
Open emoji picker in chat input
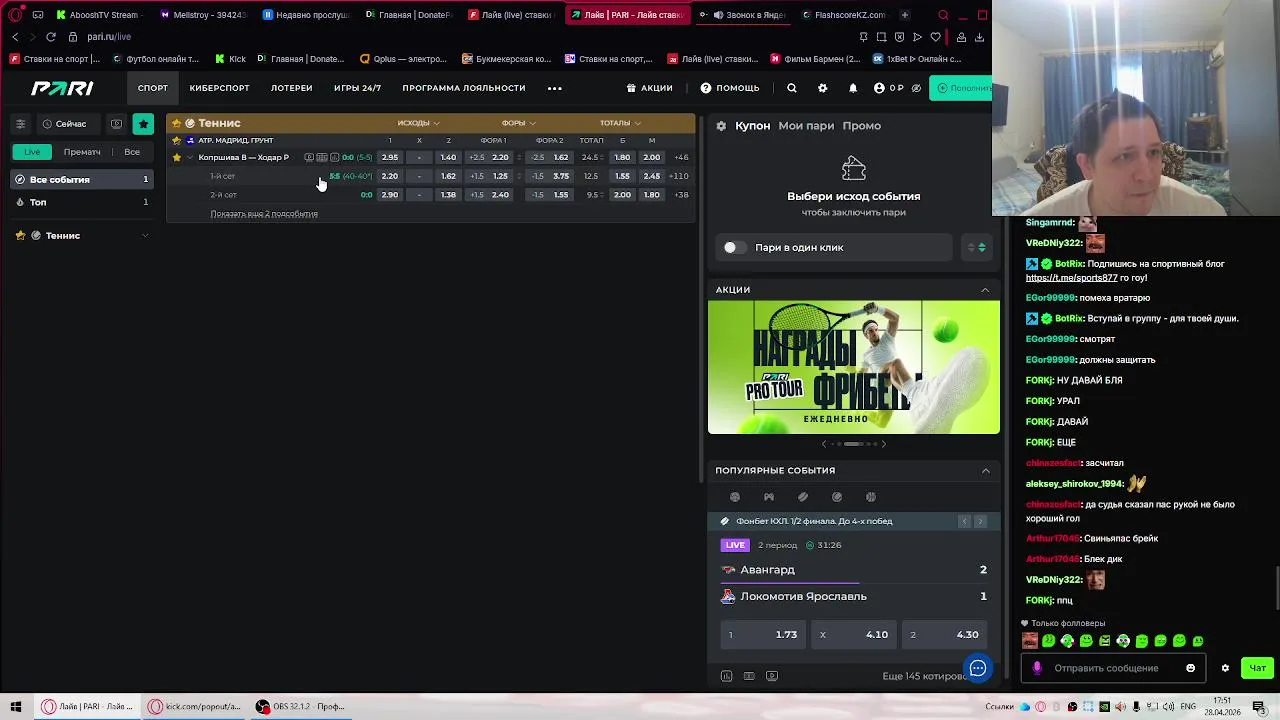(x=1190, y=668)
